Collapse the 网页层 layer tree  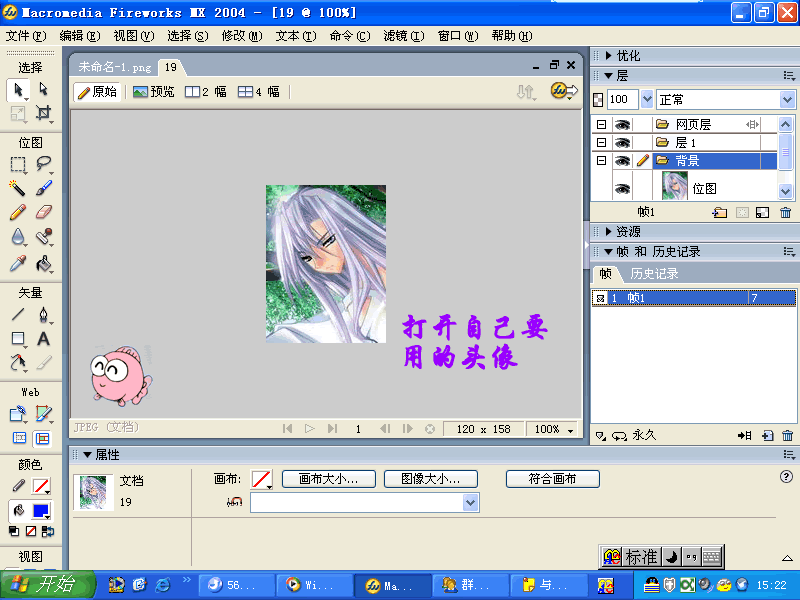(x=602, y=124)
